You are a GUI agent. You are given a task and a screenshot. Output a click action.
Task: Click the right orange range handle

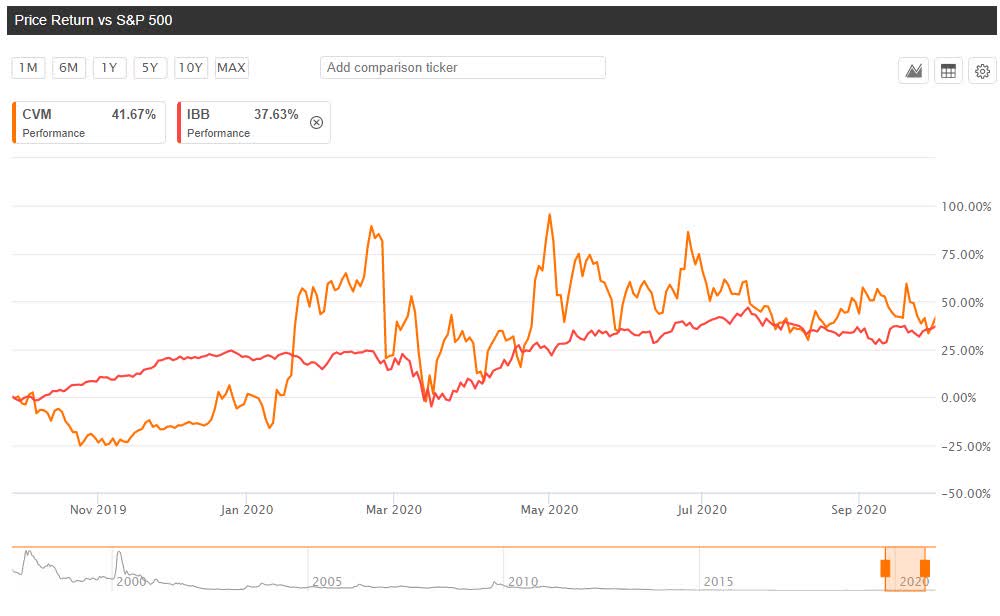pyautogui.click(x=925, y=569)
